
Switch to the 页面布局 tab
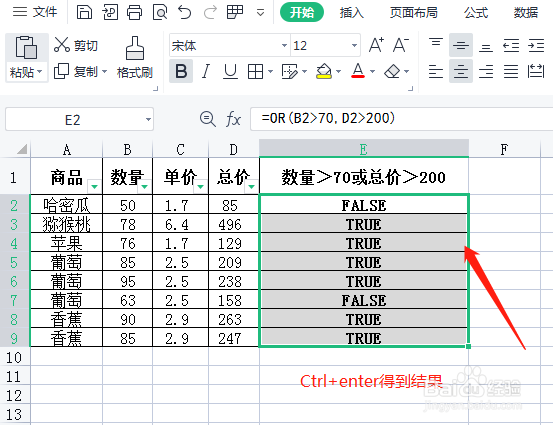coord(414,13)
